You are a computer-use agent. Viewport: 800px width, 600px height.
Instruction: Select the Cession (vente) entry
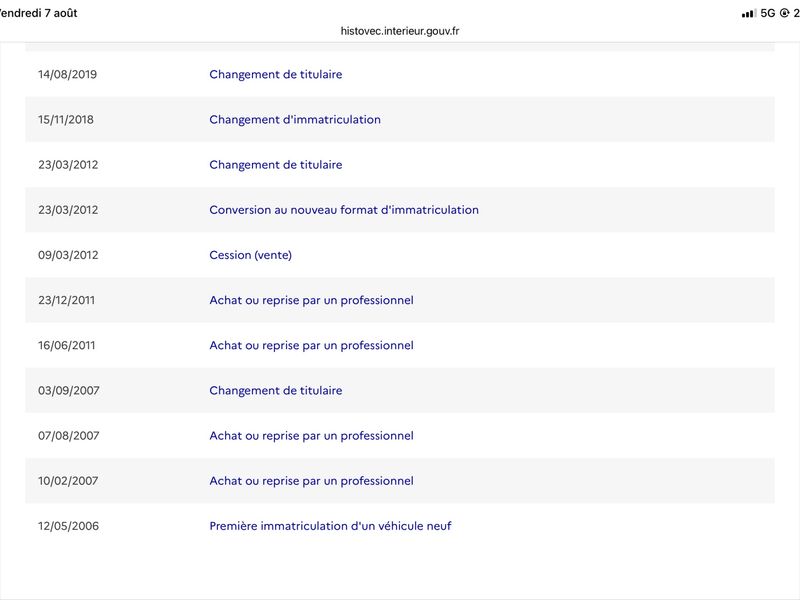[251, 255]
